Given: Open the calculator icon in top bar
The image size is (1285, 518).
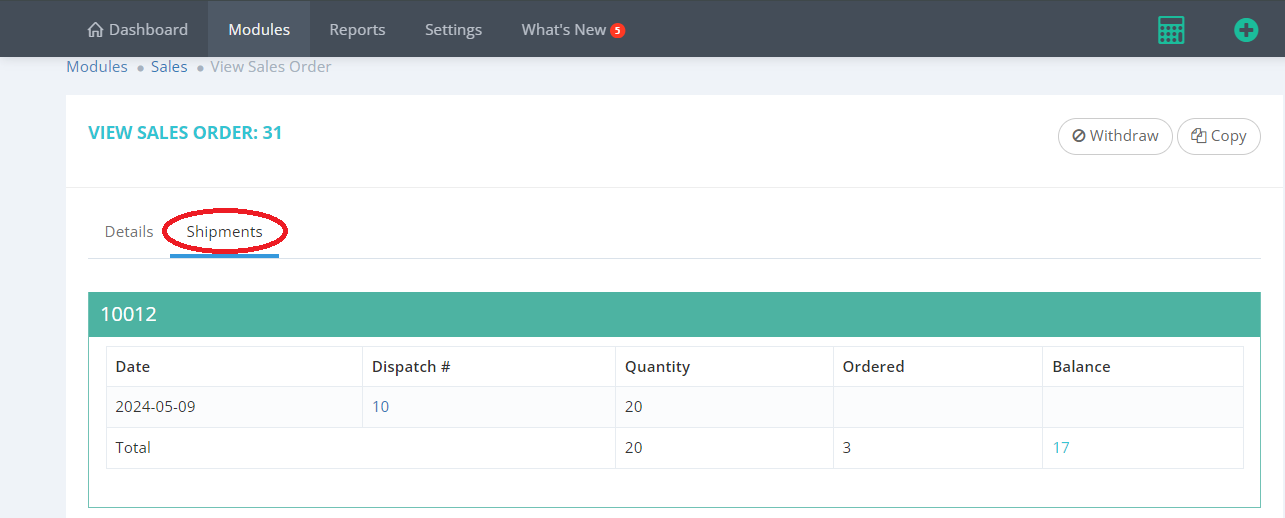Looking at the screenshot, I should (1170, 30).
